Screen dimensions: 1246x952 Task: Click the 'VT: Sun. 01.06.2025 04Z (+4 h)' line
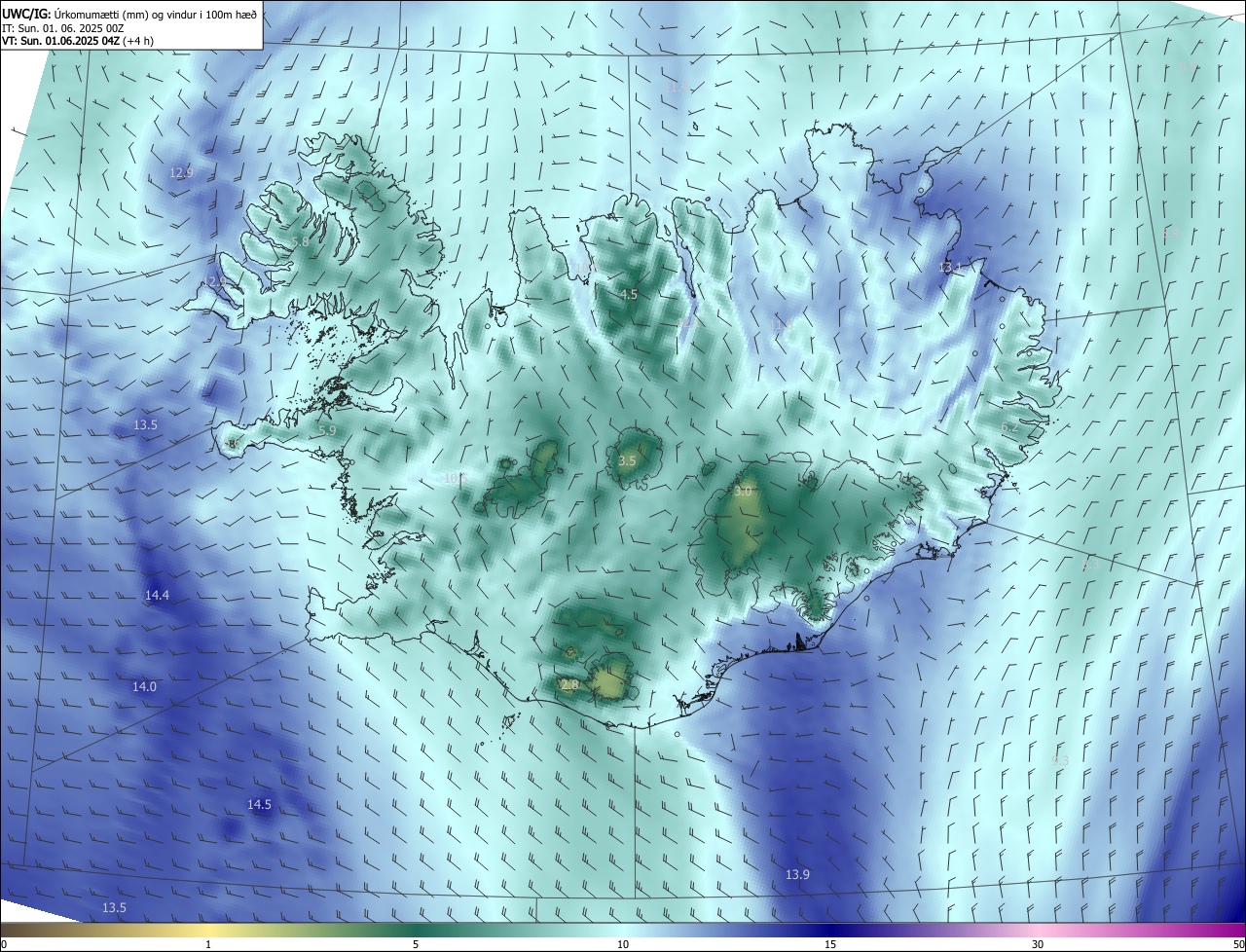coord(77,41)
